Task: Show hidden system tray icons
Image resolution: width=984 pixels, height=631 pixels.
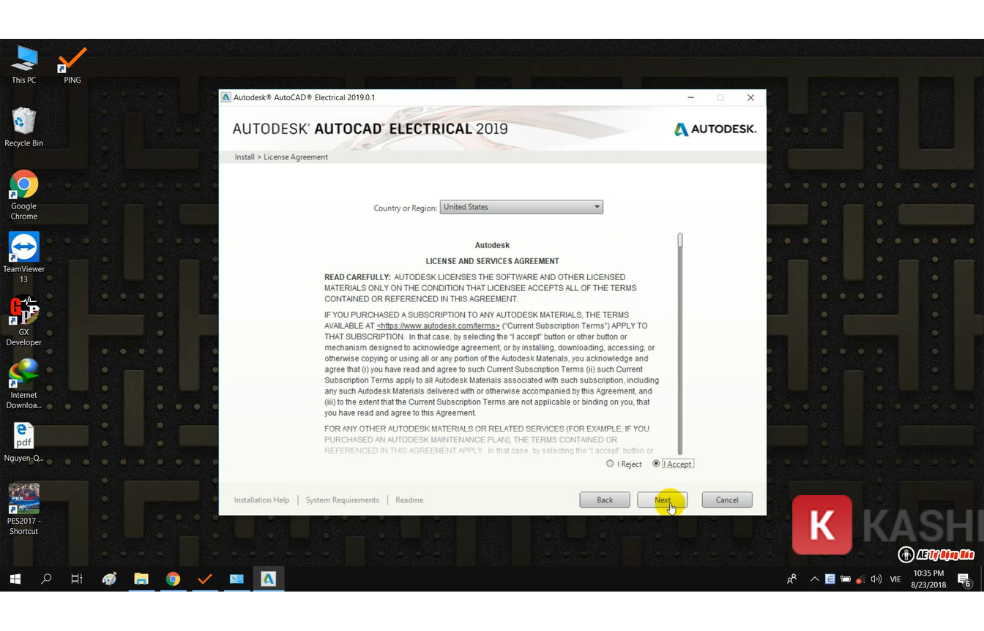Action: click(x=814, y=579)
